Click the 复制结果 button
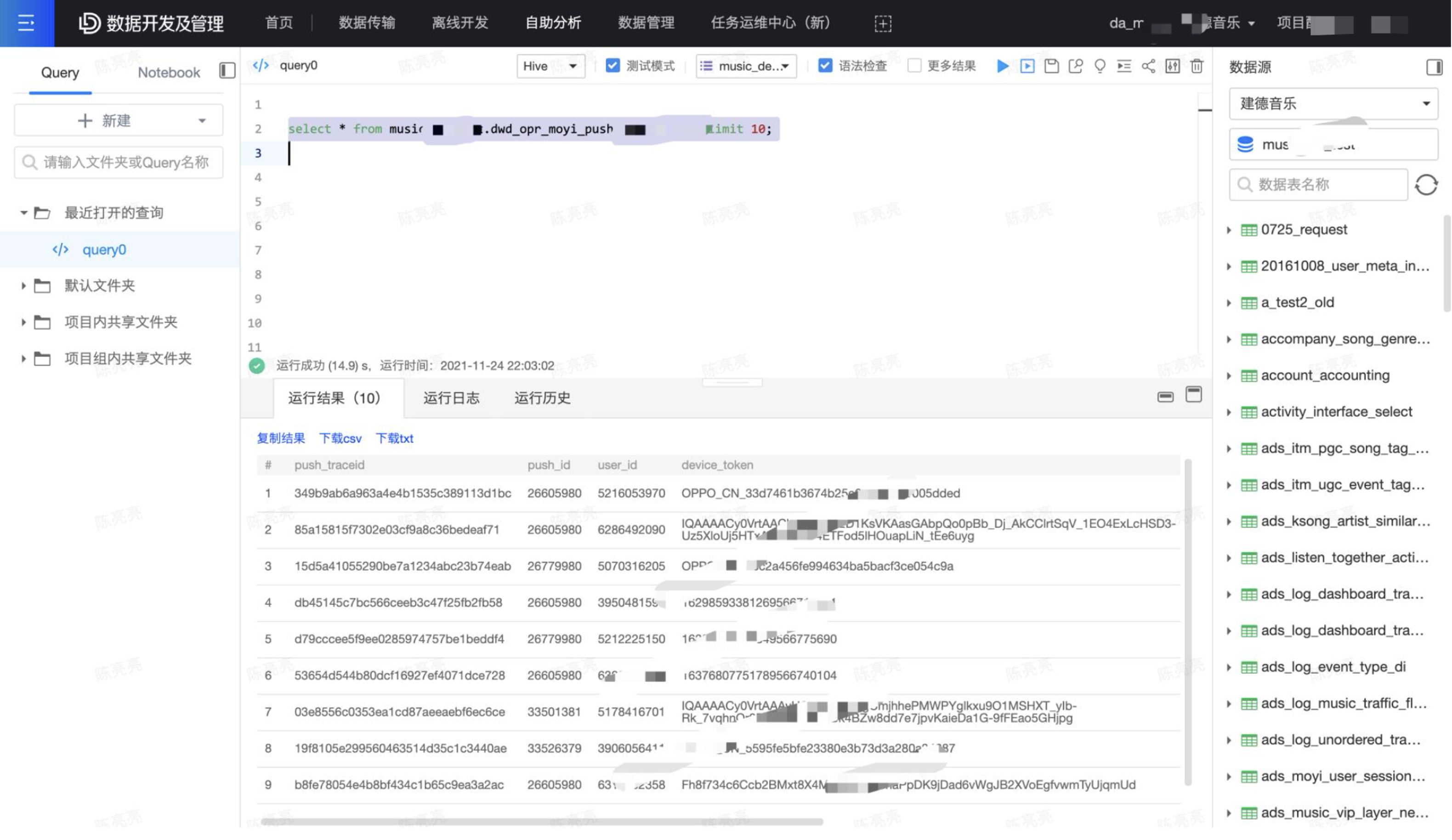Image resolution: width=1452 pixels, height=840 pixels. coord(281,437)
